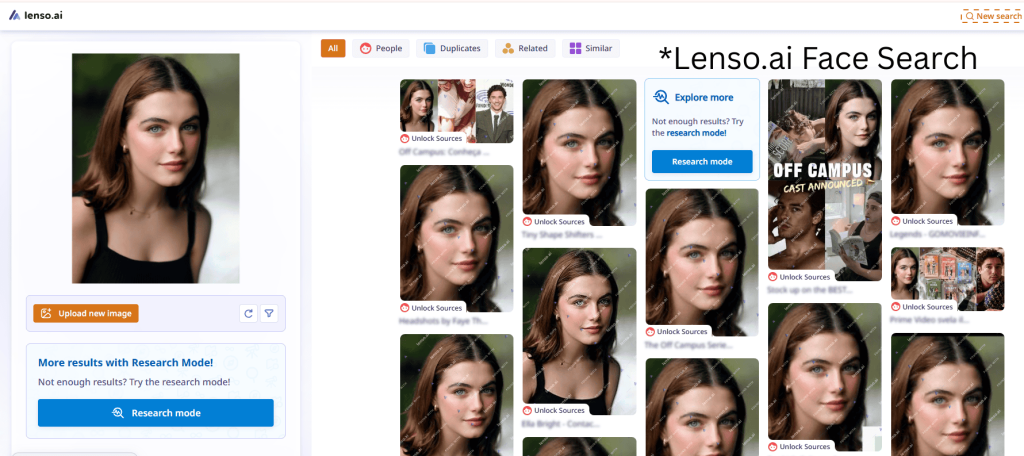Click Research mode in Explore more card
This screenshot has width=1024, height=456.
click(x=702, y=161)
